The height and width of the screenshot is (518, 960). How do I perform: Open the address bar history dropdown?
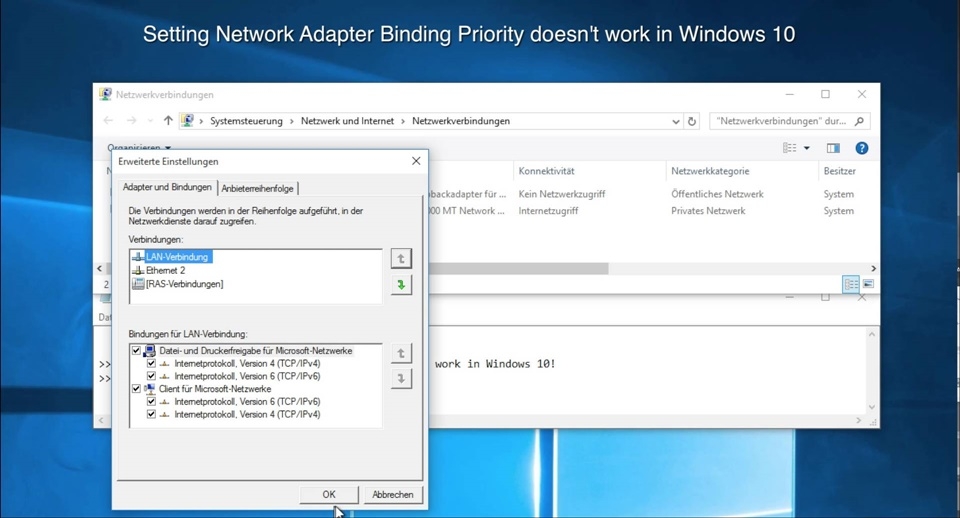click(x=675, y=121)
